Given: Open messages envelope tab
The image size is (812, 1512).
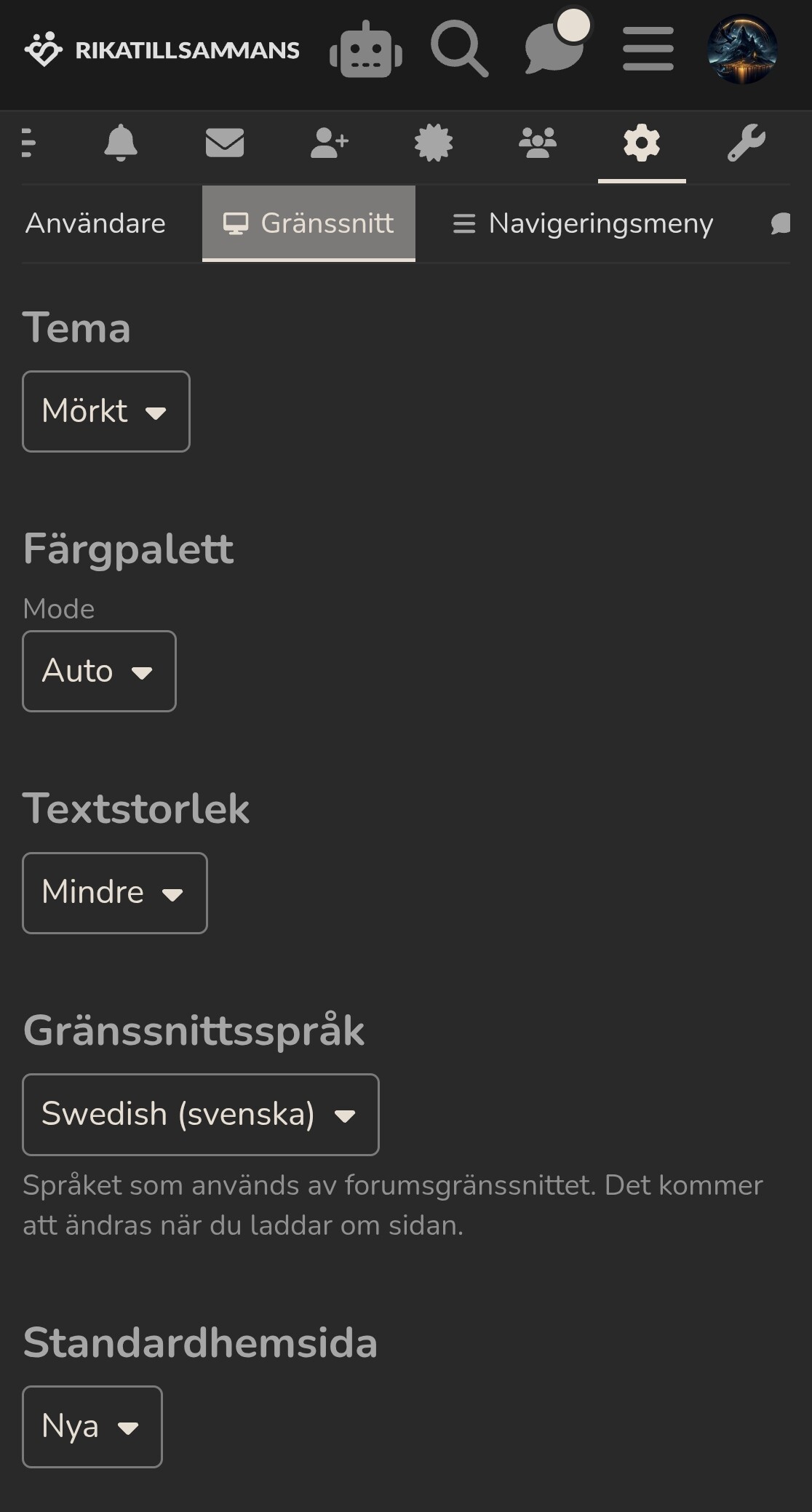Looking at the screenshot, I should [x=225, y=143].
